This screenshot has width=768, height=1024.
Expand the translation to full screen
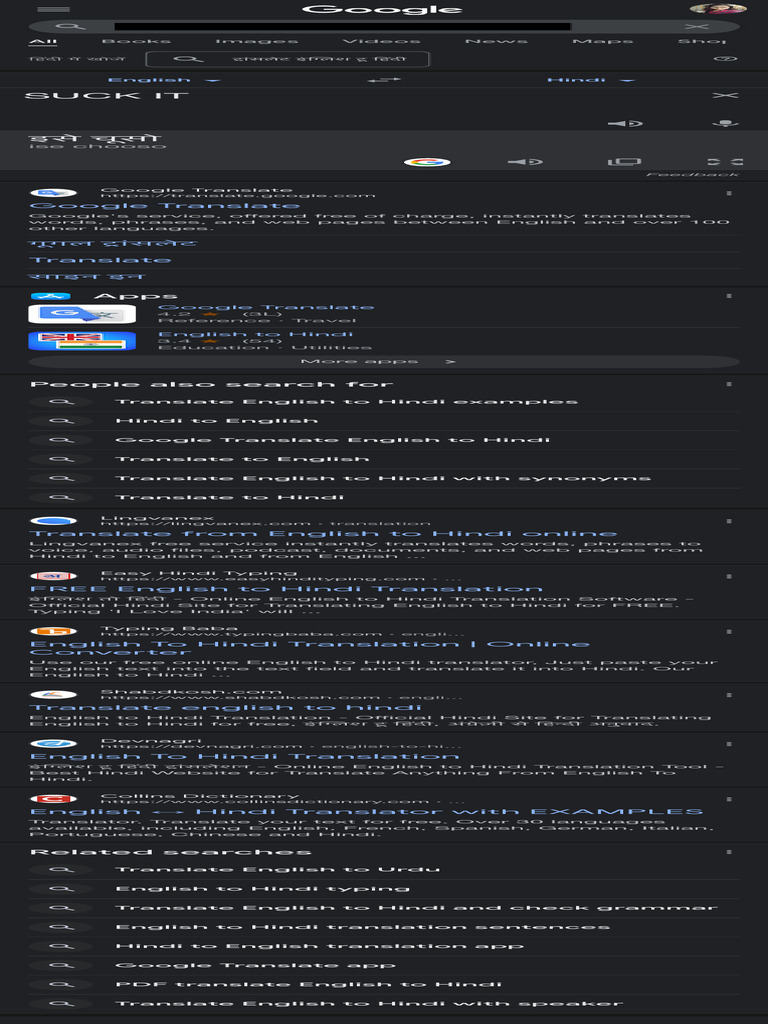[x=725, y=161]
